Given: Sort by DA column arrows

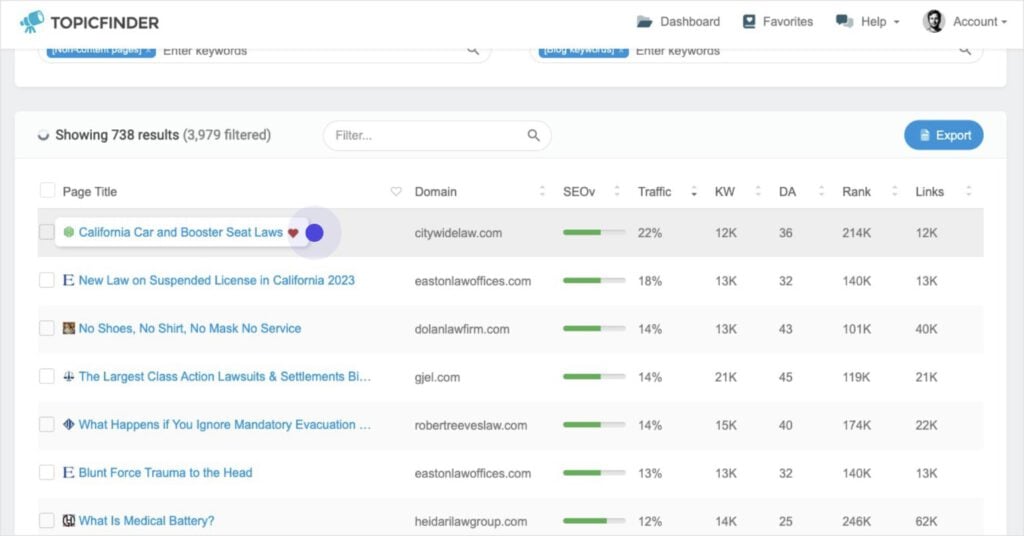Looking at the screenshot, I should [821, 191].
